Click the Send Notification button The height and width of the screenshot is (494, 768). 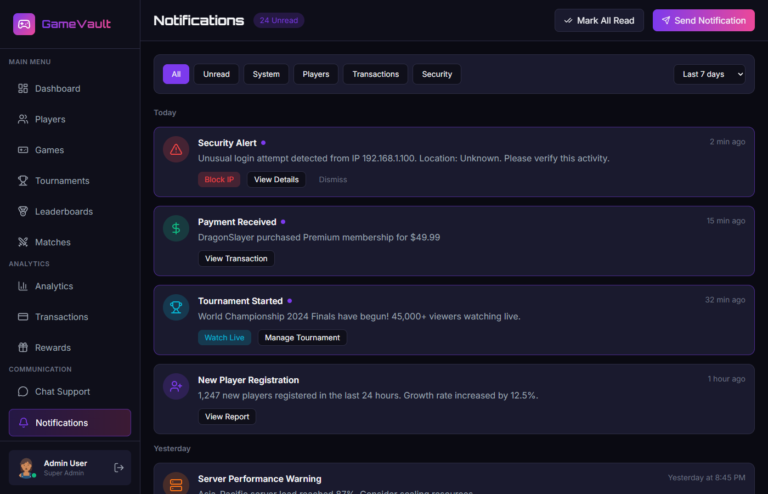click(703, 21)
